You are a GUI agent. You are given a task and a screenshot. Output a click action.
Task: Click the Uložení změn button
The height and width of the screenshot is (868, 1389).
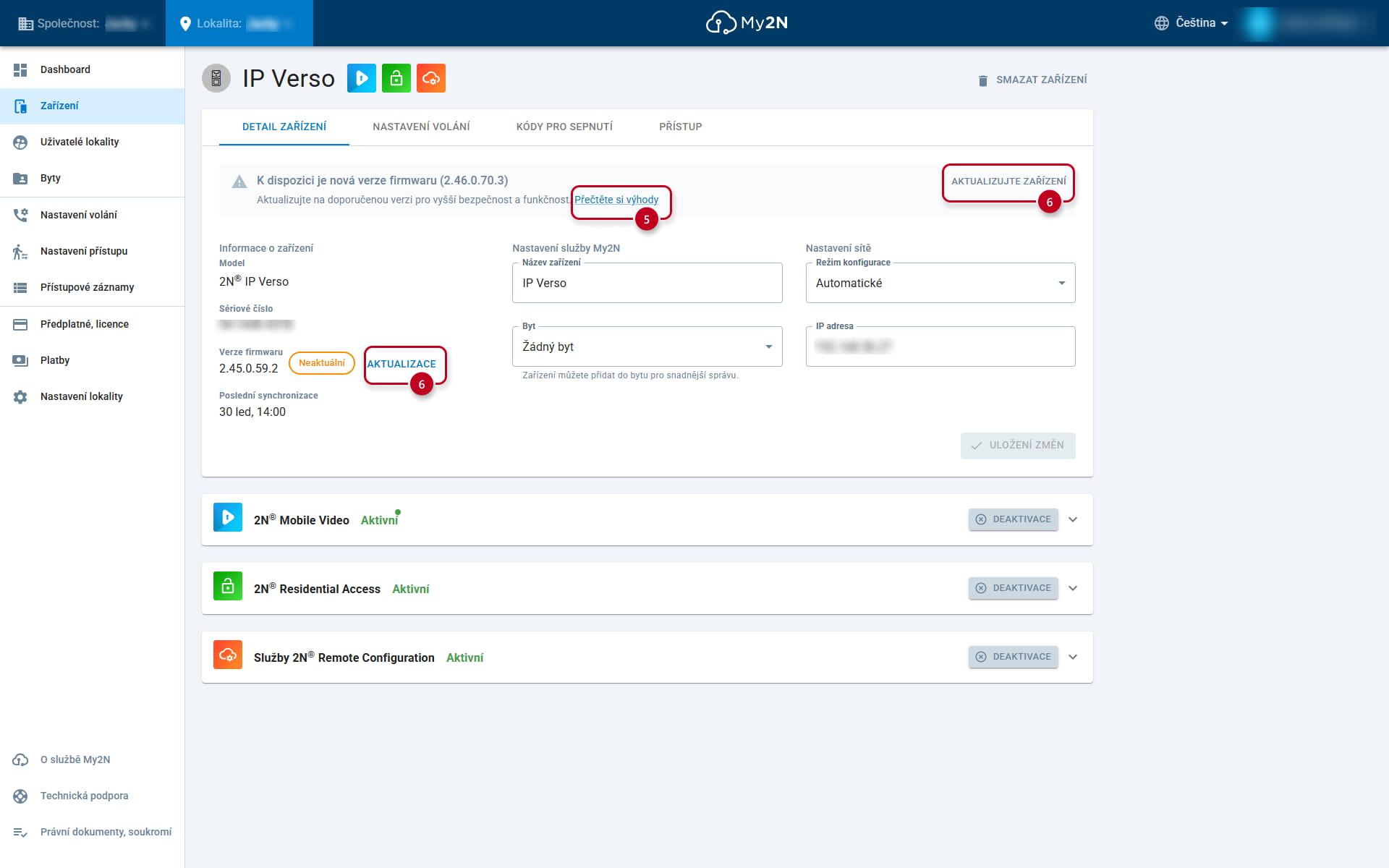click(x=1018, y=446)
